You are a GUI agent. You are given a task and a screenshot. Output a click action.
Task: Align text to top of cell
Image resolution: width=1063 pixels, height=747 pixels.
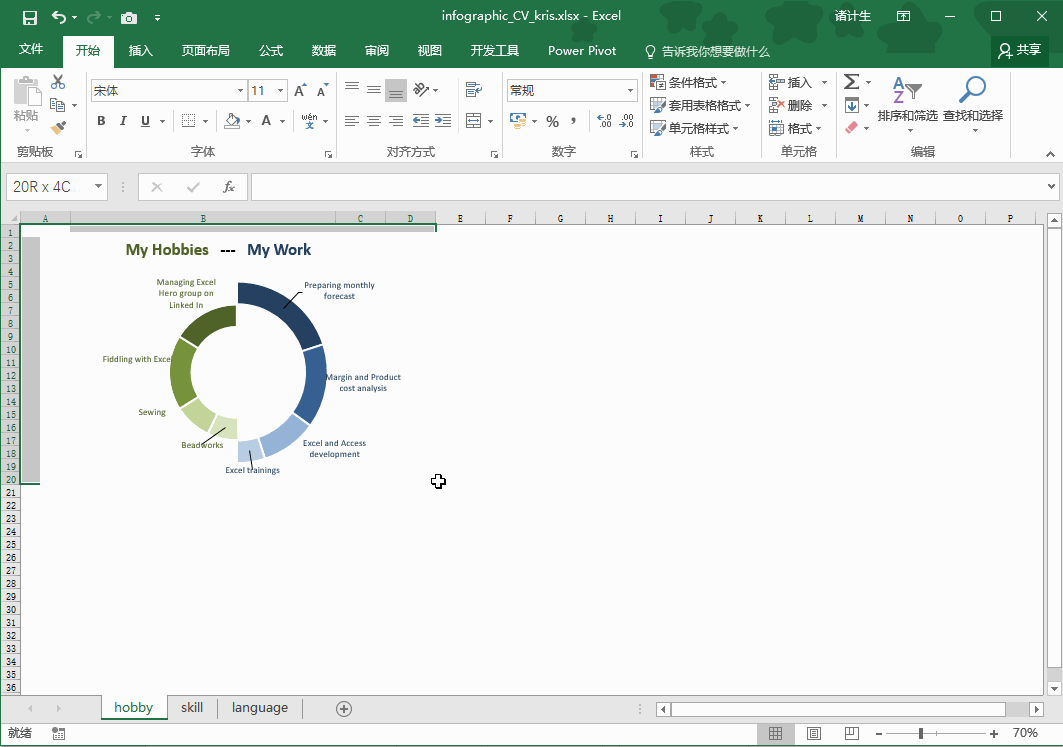point(352,89)
